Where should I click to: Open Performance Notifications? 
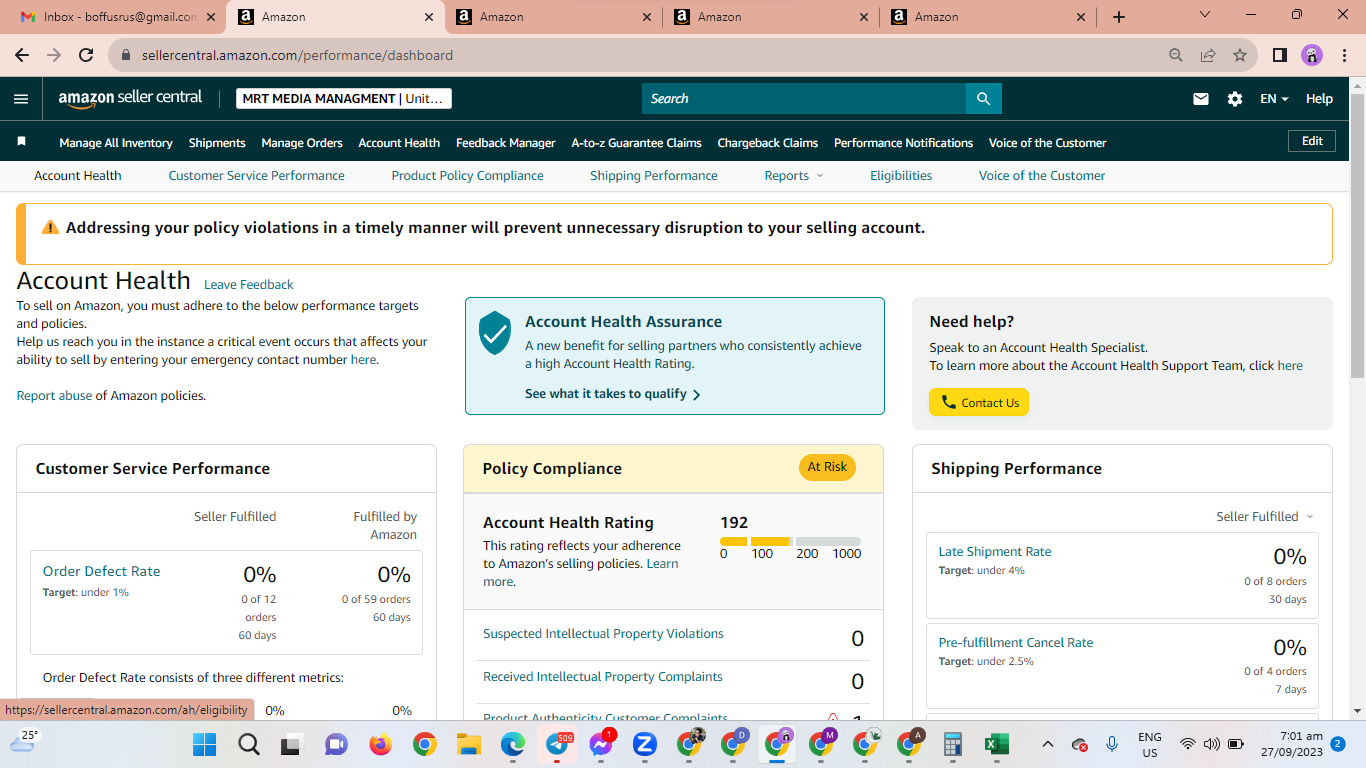pyautogui.click(x=903, y=143)
